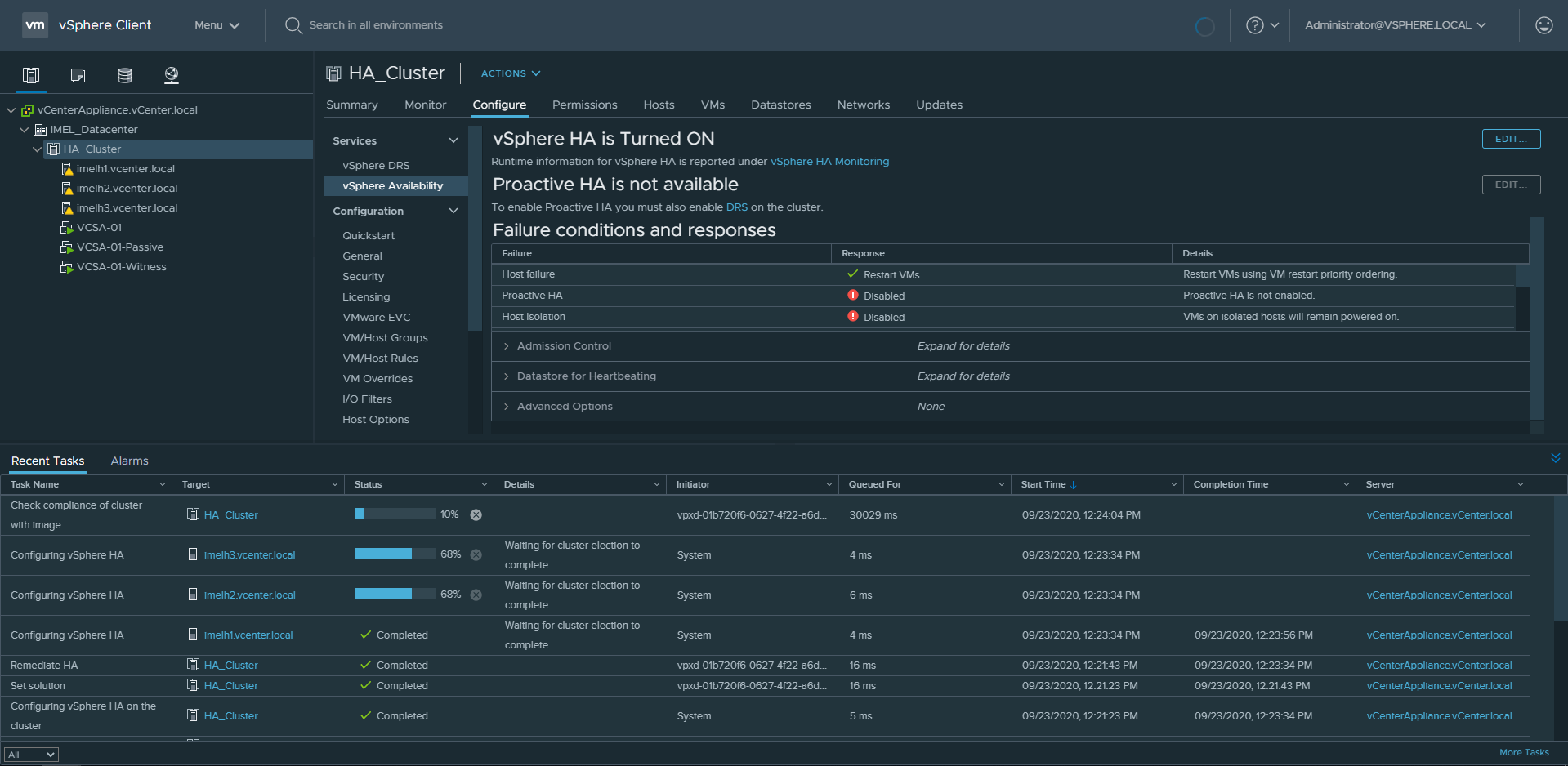Cancel the Check compliance of cluster task
1568x766 pixels.
point(476,514)
